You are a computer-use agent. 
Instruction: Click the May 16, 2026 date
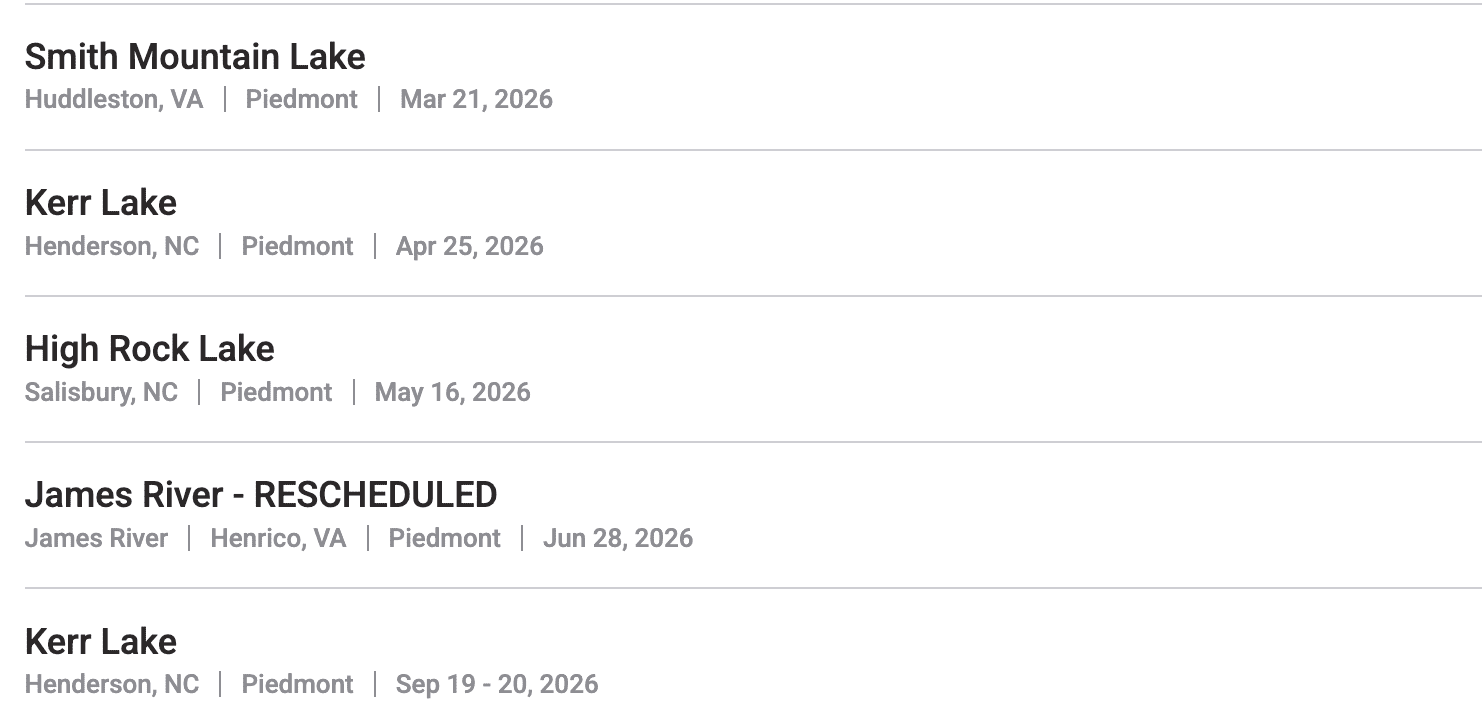pos(453,392)
